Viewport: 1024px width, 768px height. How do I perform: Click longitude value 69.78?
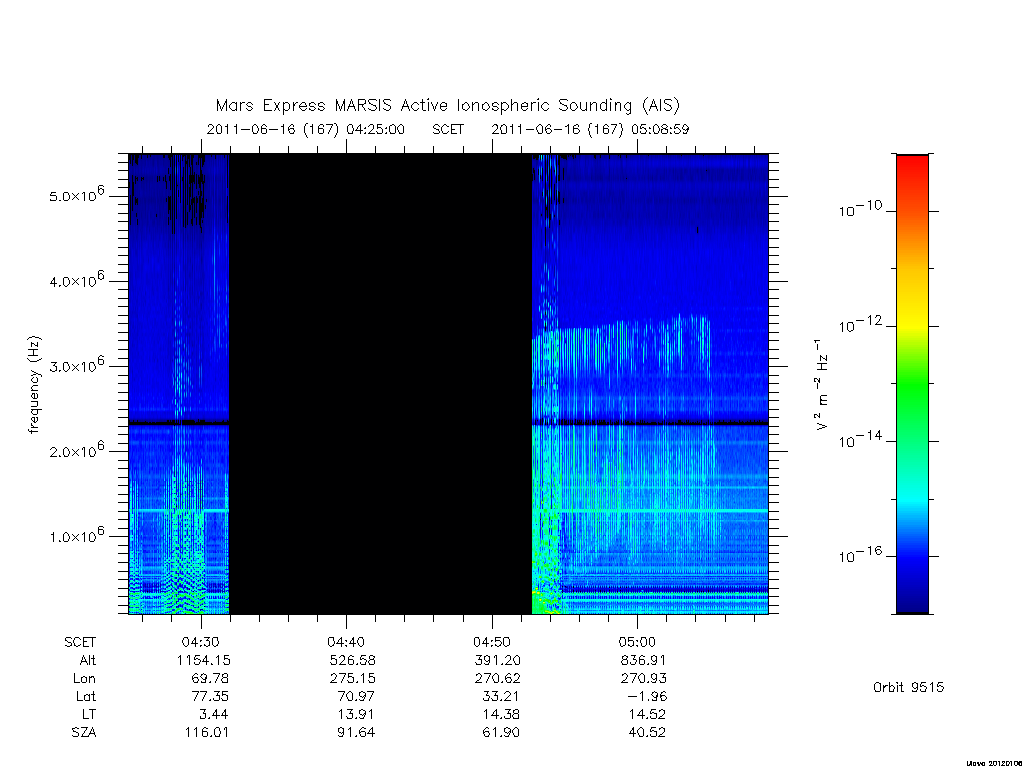point(210,679)
